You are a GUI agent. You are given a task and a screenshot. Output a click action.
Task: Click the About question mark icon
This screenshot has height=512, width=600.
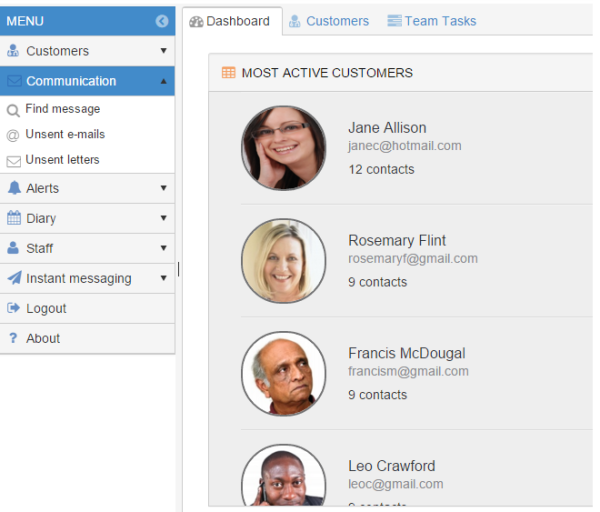pyautogui.click(x=14, y=338)
